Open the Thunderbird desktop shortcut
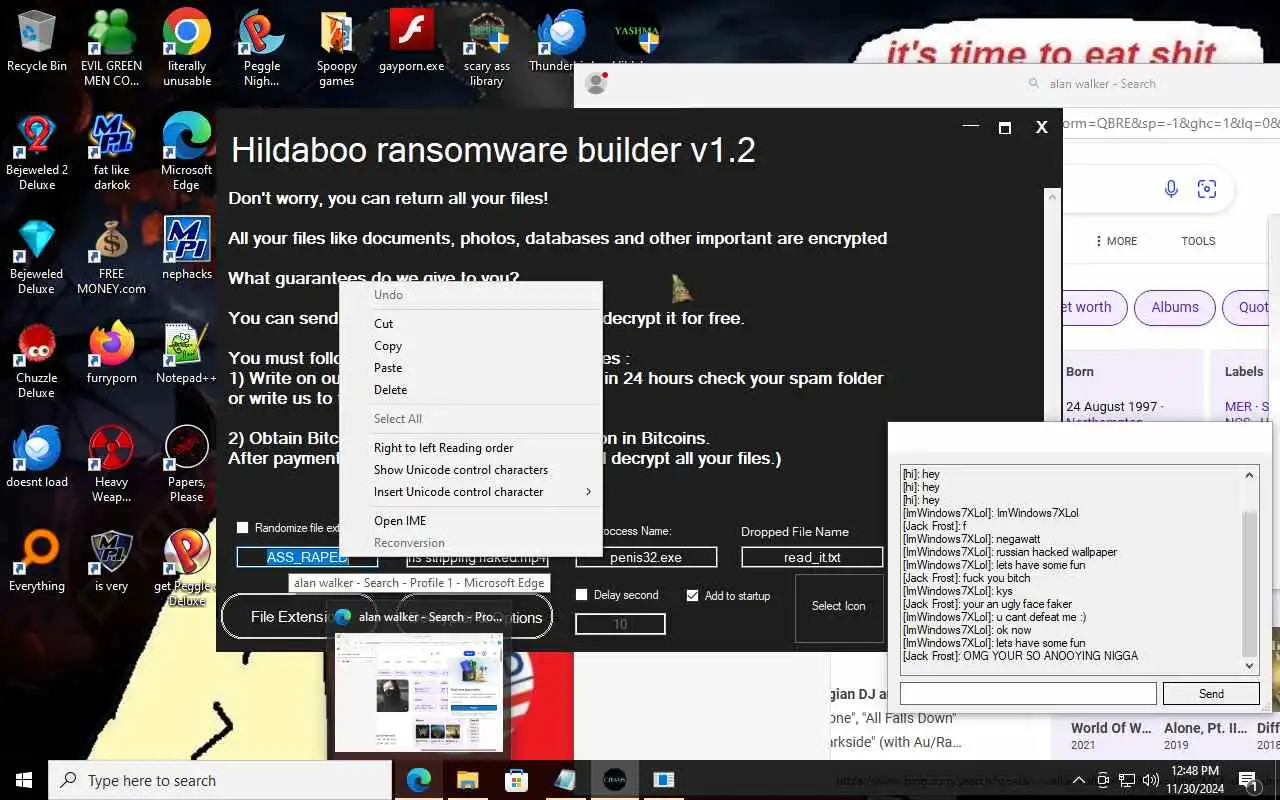This screenshot has height=800, width=1280. [561, 42]
